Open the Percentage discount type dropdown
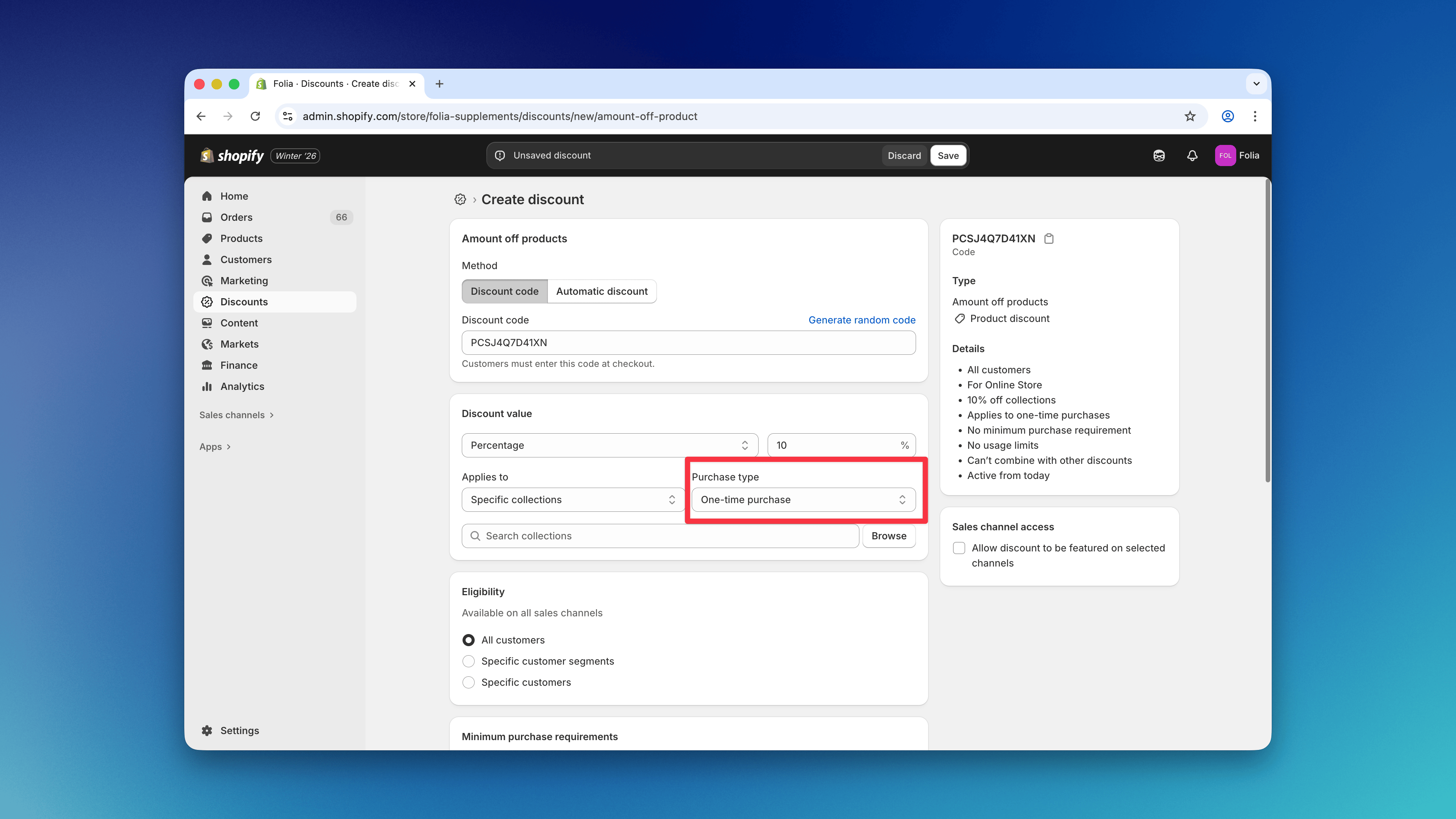The image size is (1456, 819). tap(609, 445)
